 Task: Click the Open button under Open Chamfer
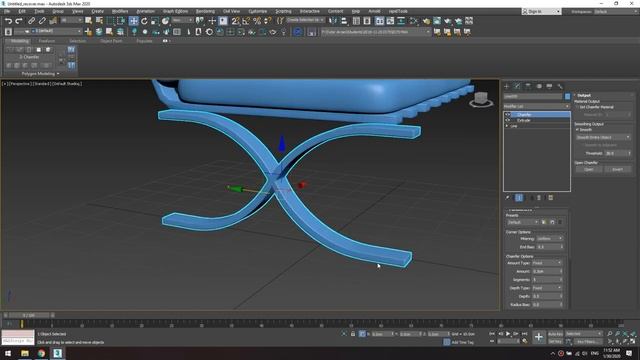click(x=589, y=169)
